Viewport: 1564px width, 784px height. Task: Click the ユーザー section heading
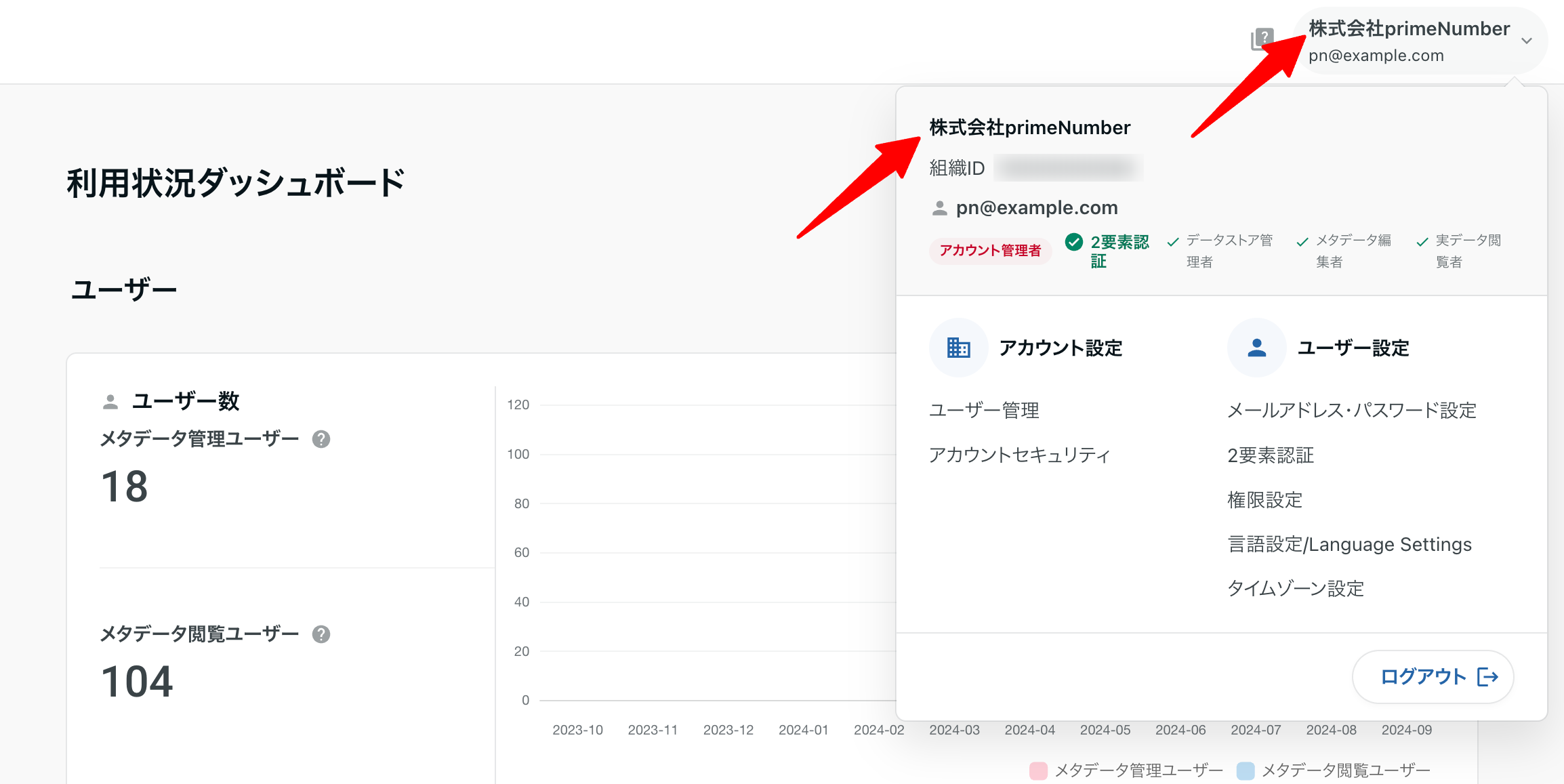(123, 290)
